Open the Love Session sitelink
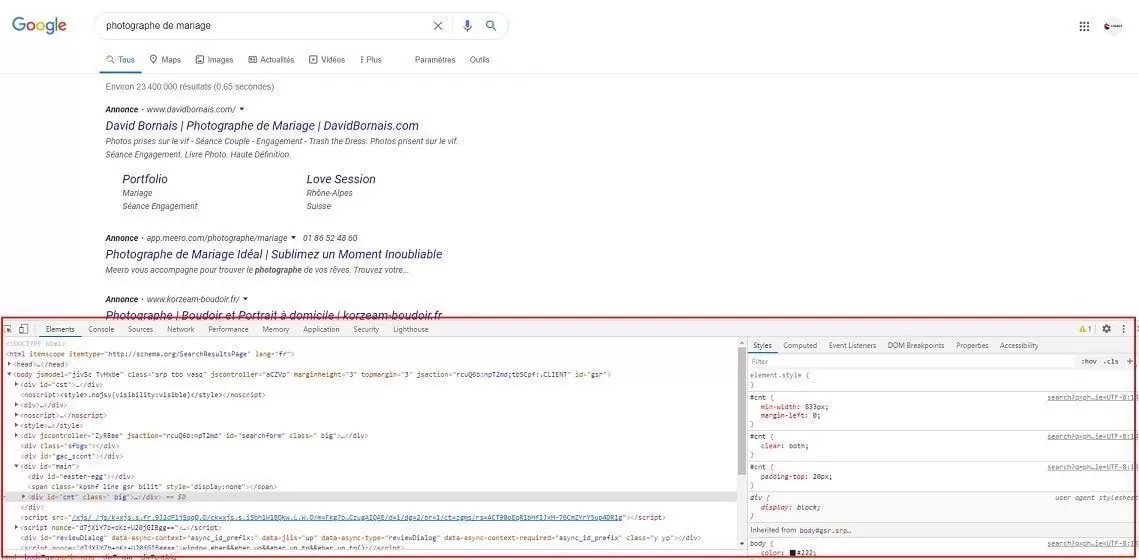This screenshot has height=560, width=1139. [341, 179]
